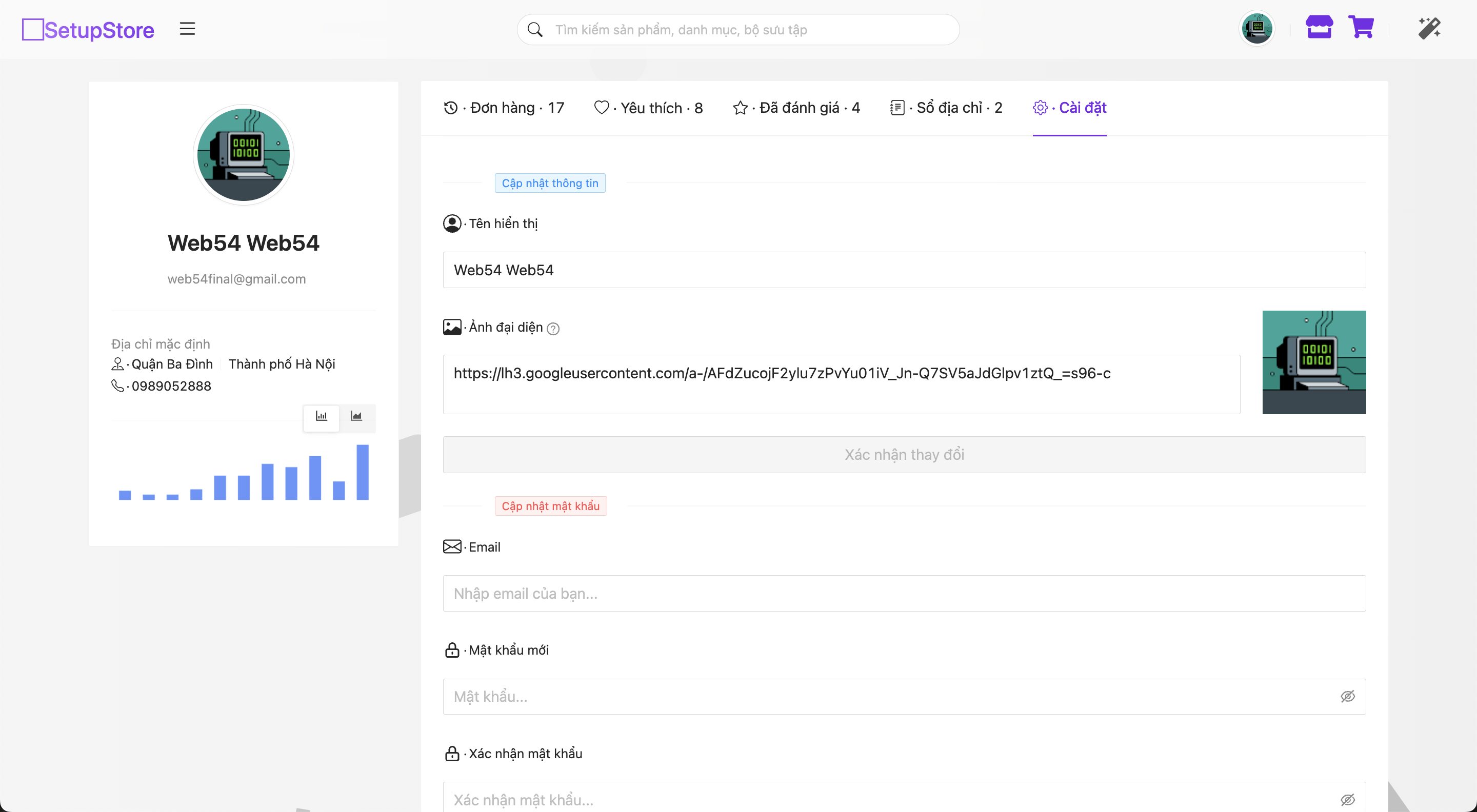Screen dimensions: 1477x812
Task: Switch to the area chart view
Action: tap(356, 416)
